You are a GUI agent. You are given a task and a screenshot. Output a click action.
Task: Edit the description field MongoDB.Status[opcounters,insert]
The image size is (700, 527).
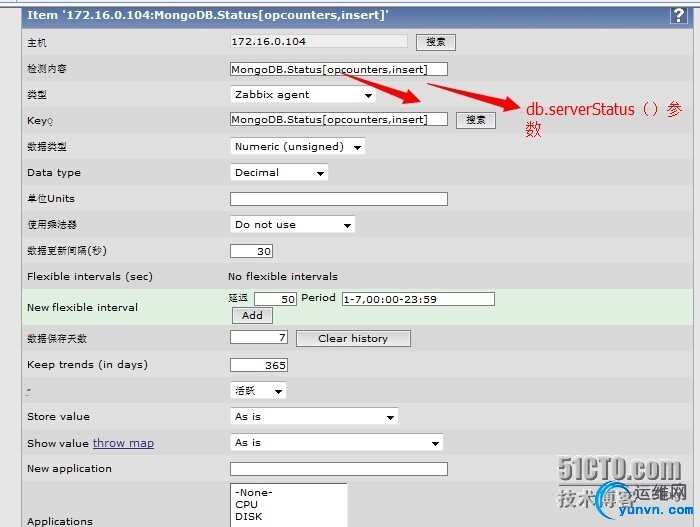coord(339,69)
